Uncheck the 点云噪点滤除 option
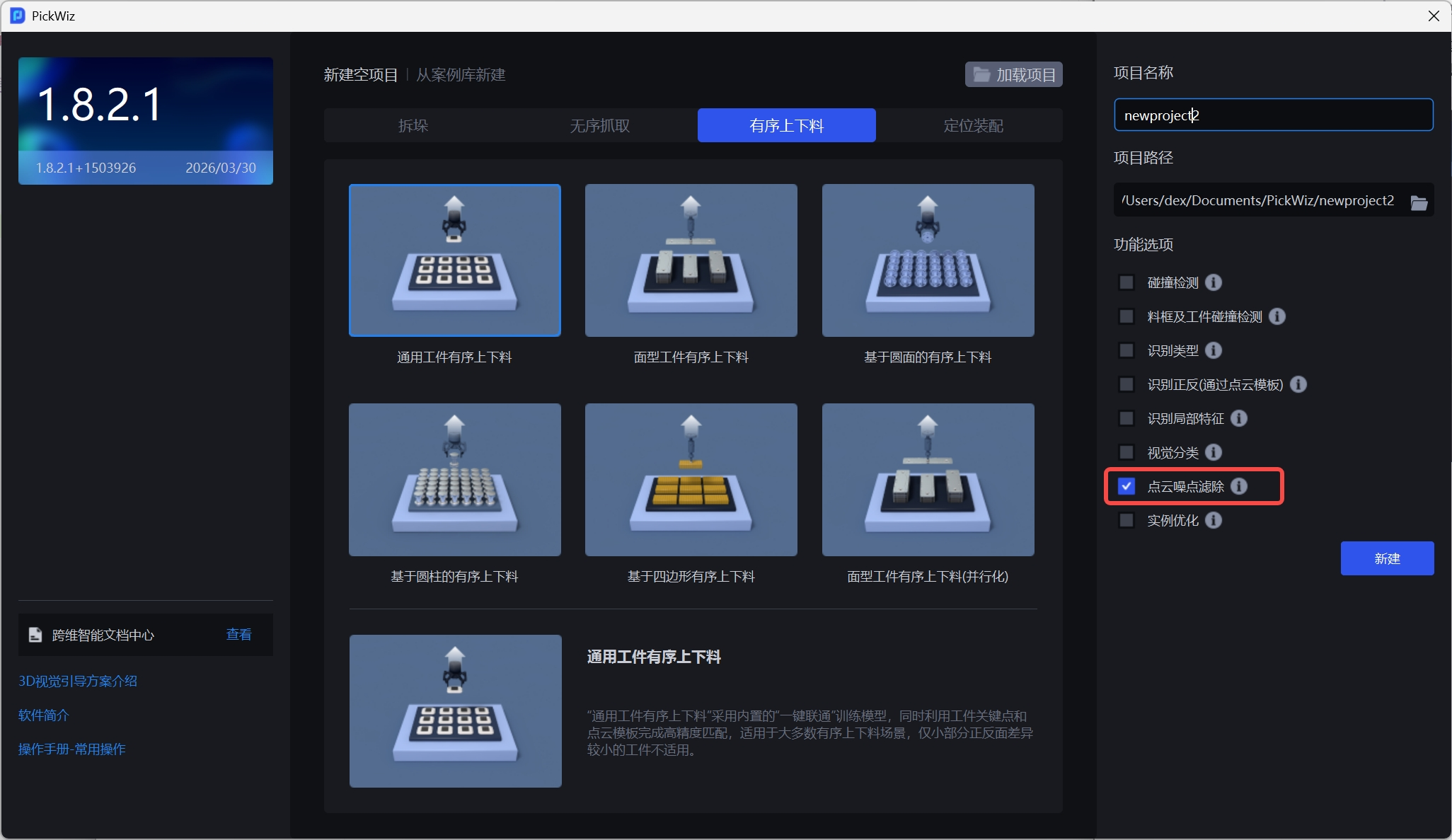The width and height of the screenshot is (1452, 840). click(x=1126, y=486)
